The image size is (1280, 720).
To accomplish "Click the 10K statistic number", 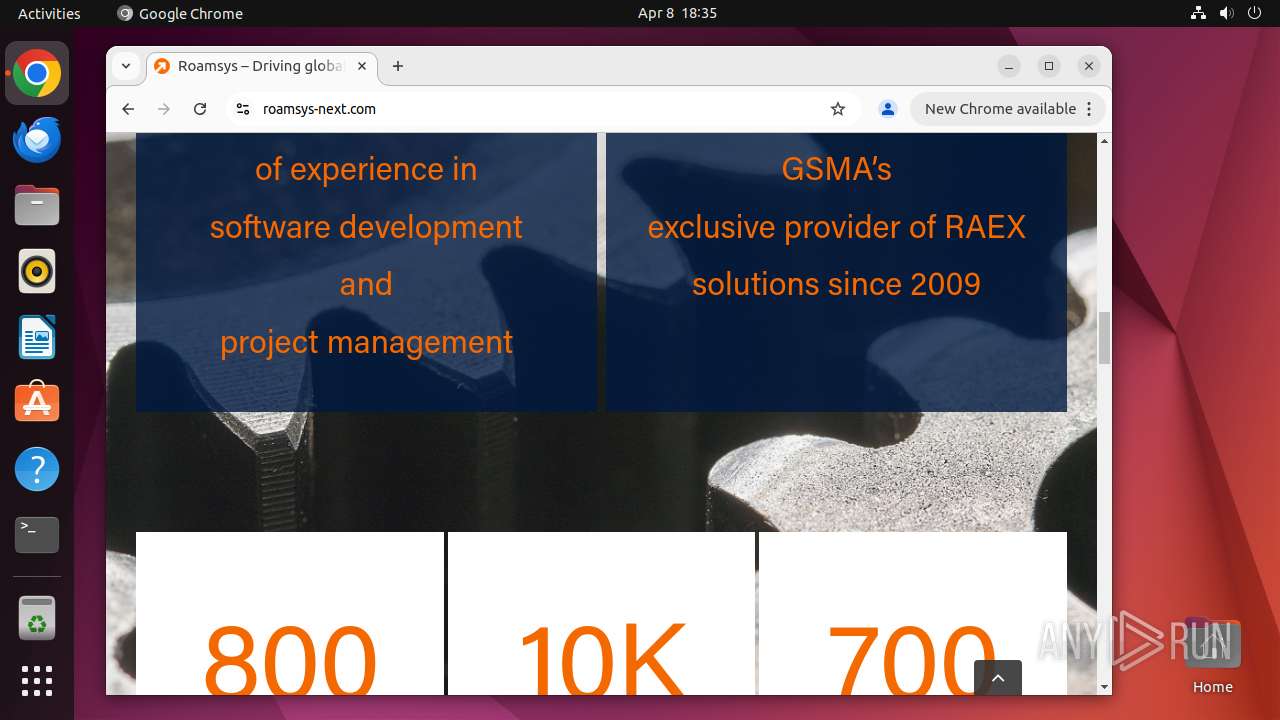I will point(601,659).
